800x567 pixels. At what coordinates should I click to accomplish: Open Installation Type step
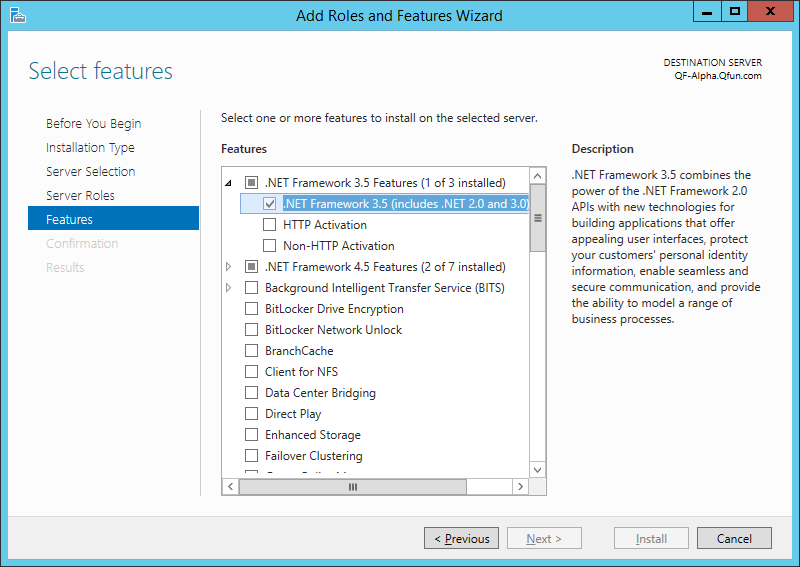pyautogui.click(x=90, y=148)
